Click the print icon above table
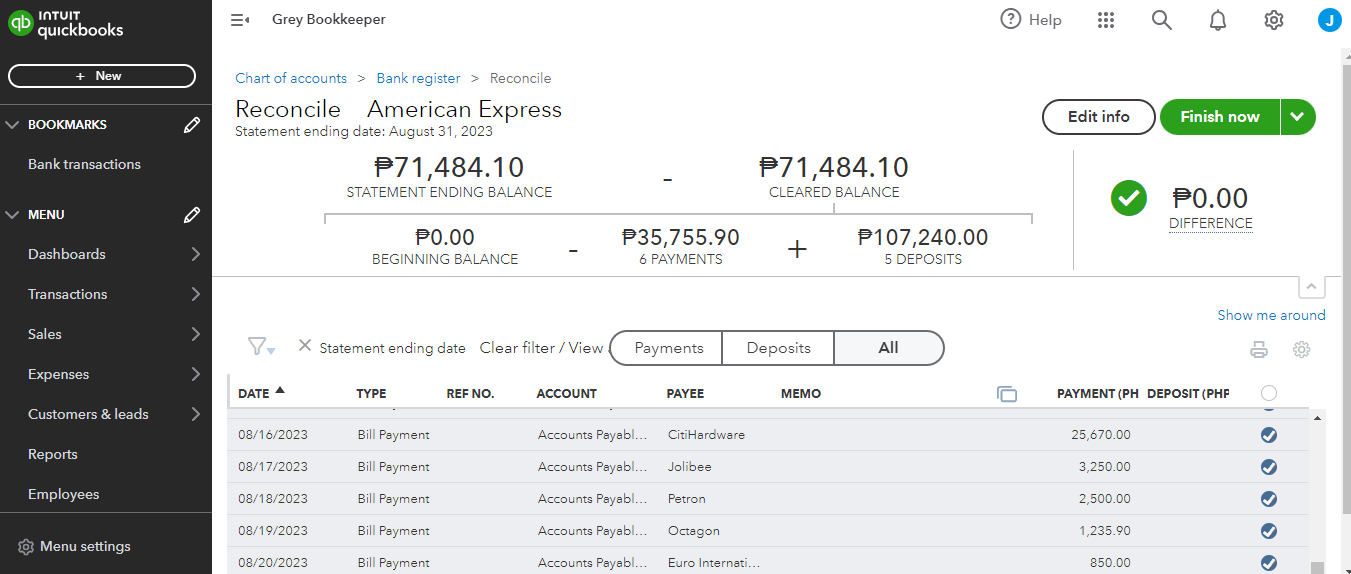1351x574 pixels. (1259, 350)
